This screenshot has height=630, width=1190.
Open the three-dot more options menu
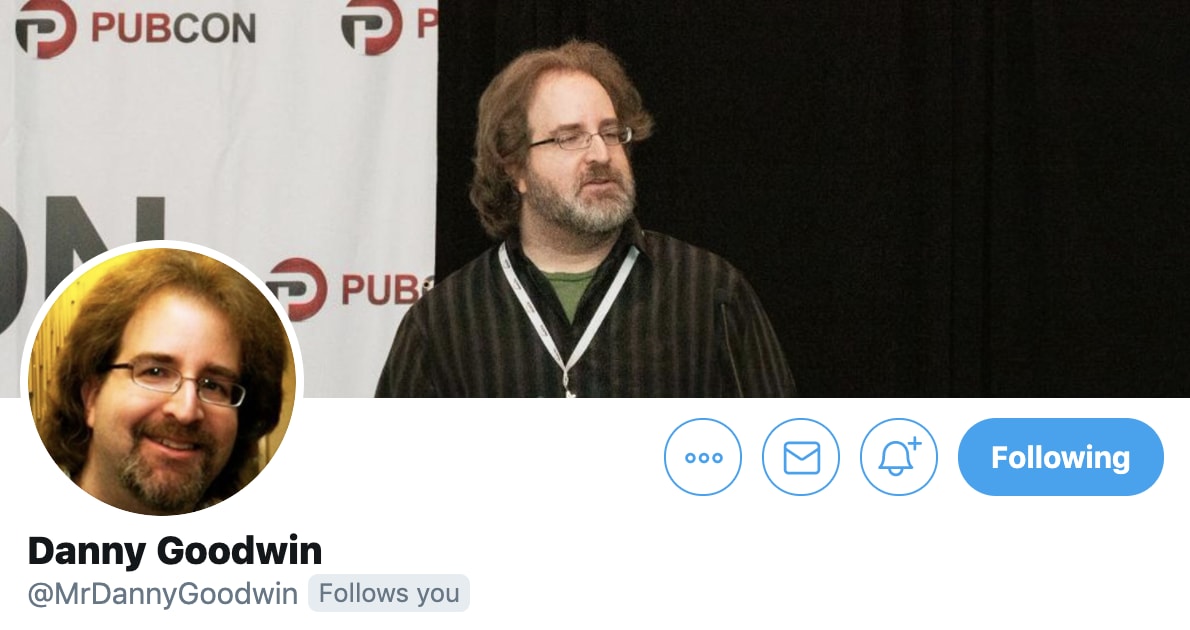[x=703, y=457]
